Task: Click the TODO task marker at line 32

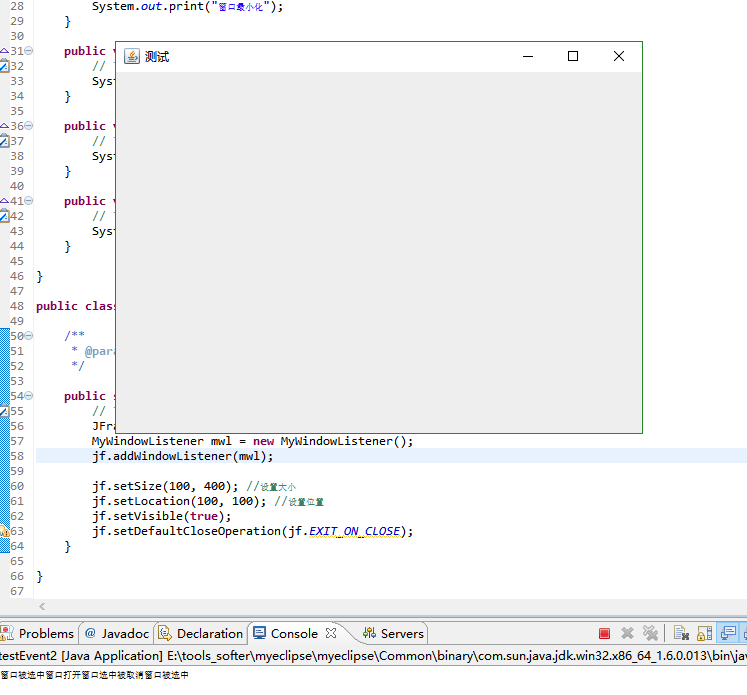Action: point(4,66)
